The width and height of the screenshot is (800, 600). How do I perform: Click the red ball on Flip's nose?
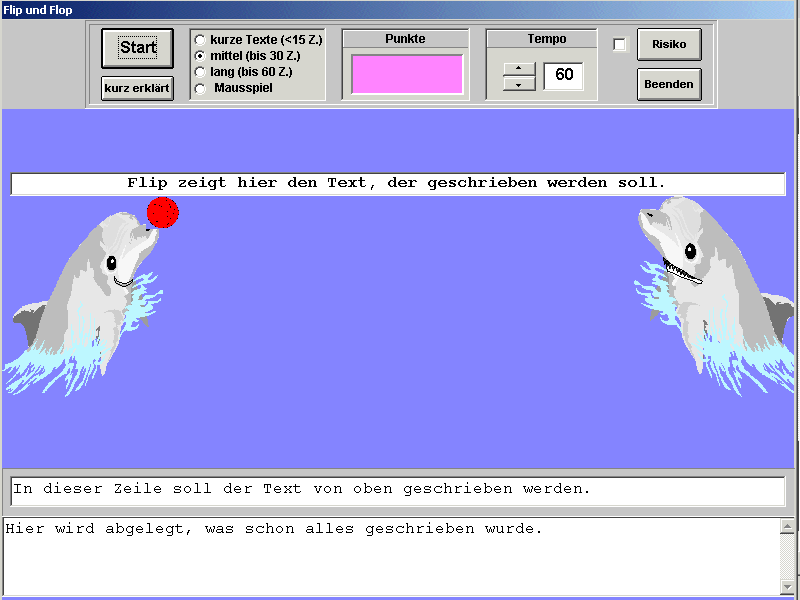(162, 212)
